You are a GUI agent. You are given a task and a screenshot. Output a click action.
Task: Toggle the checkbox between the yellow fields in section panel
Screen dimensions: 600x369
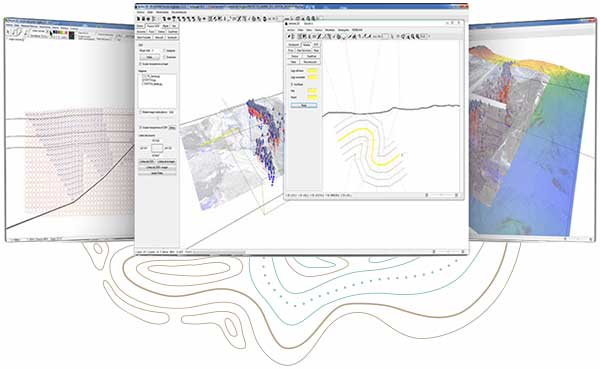click(292, 84)
